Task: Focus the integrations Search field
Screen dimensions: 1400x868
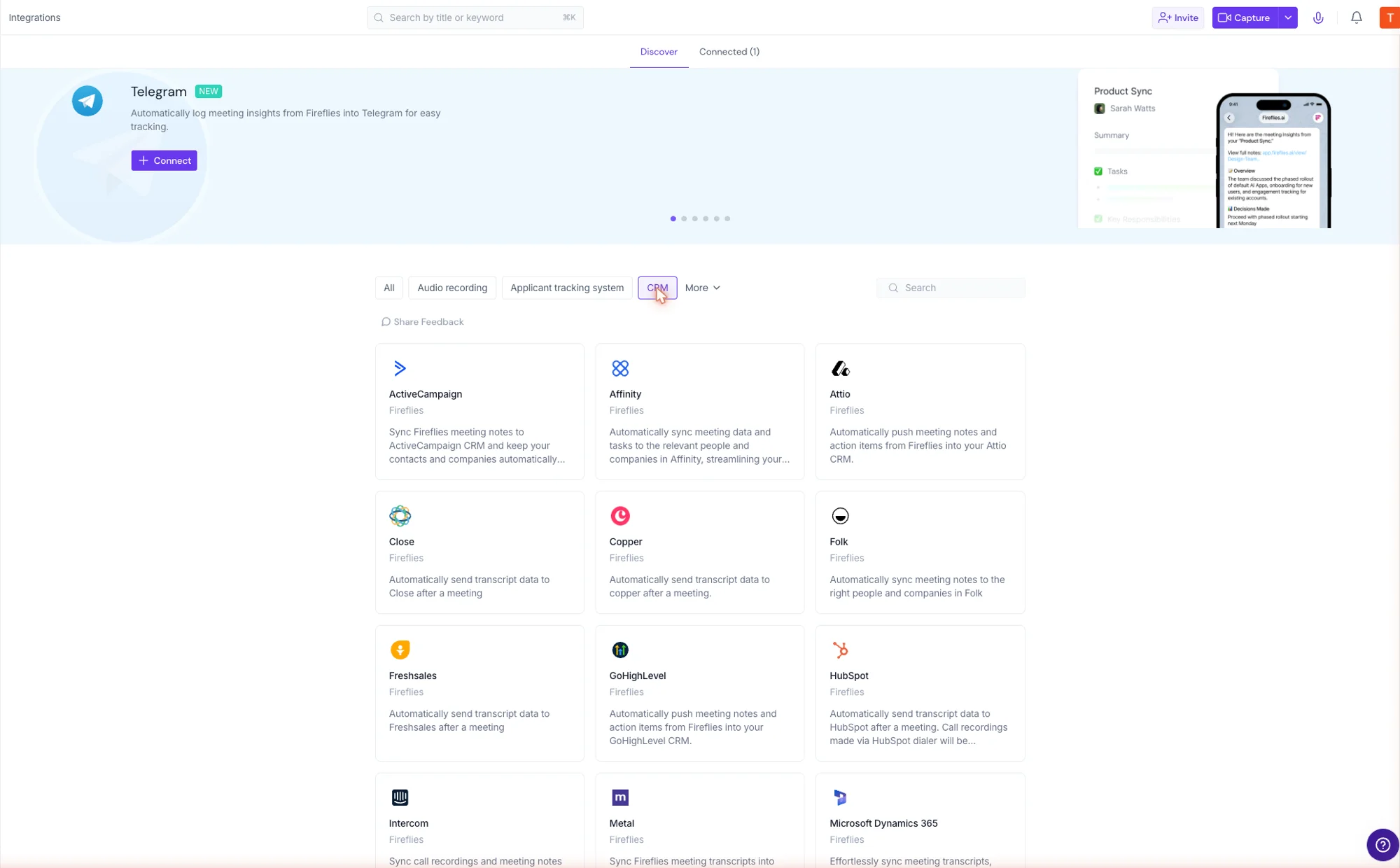Action: click(951, 288)
